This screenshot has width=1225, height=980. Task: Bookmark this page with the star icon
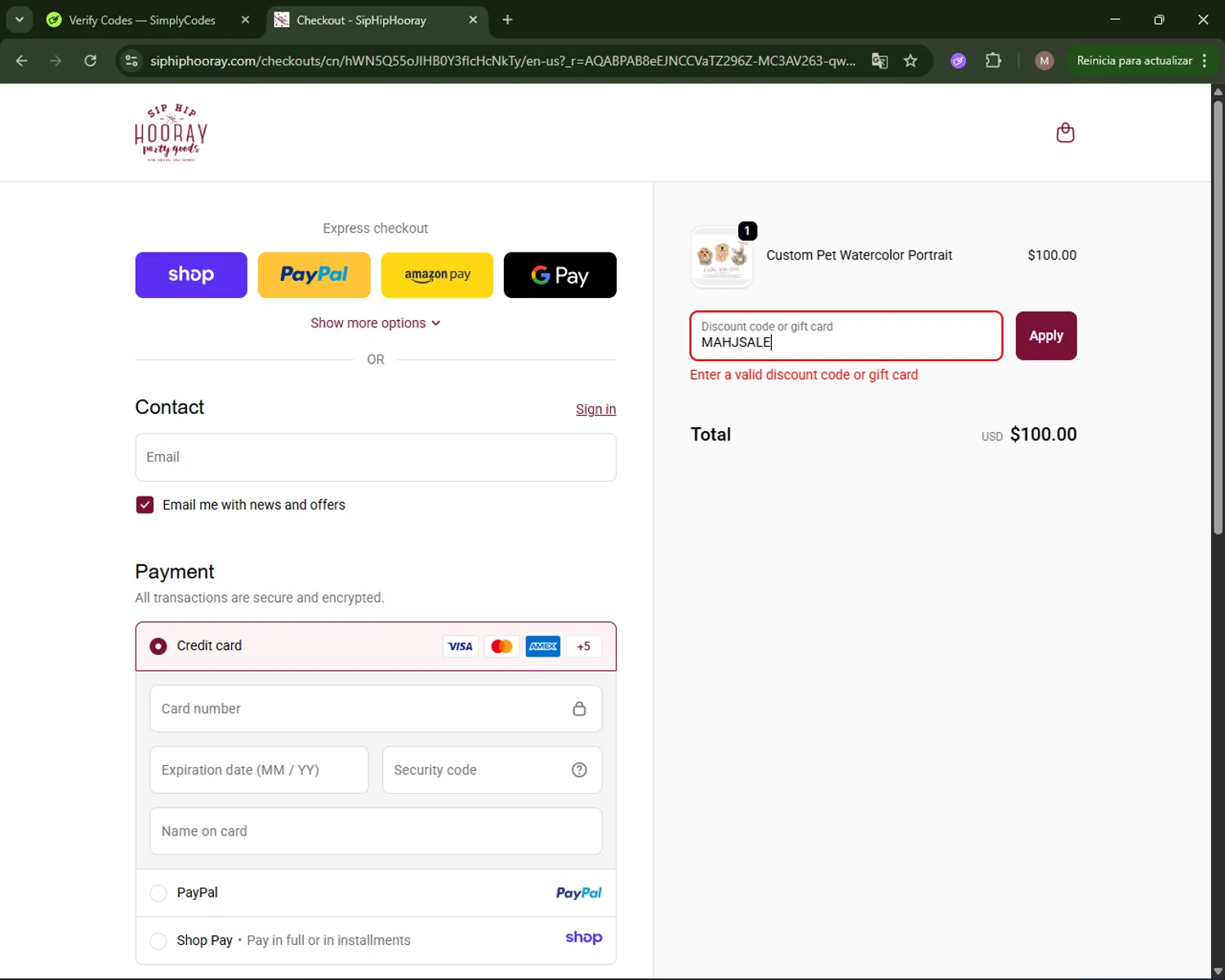click(911, 60)
